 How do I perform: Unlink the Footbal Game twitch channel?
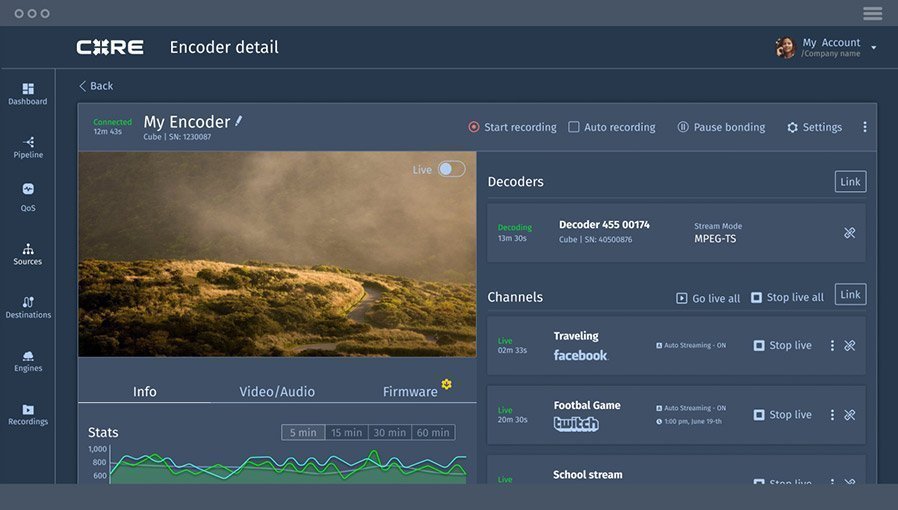click(x=849, y=414)
